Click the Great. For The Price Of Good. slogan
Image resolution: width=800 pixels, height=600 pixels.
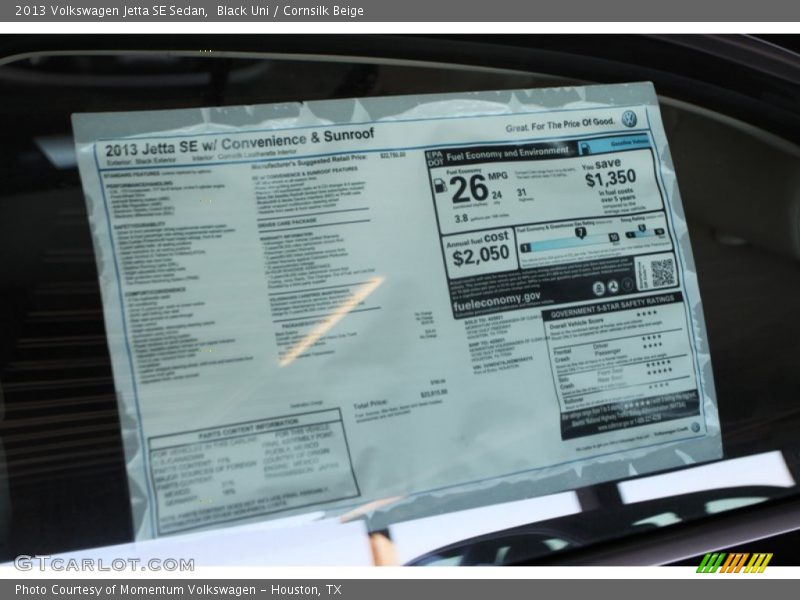point(560,125)
